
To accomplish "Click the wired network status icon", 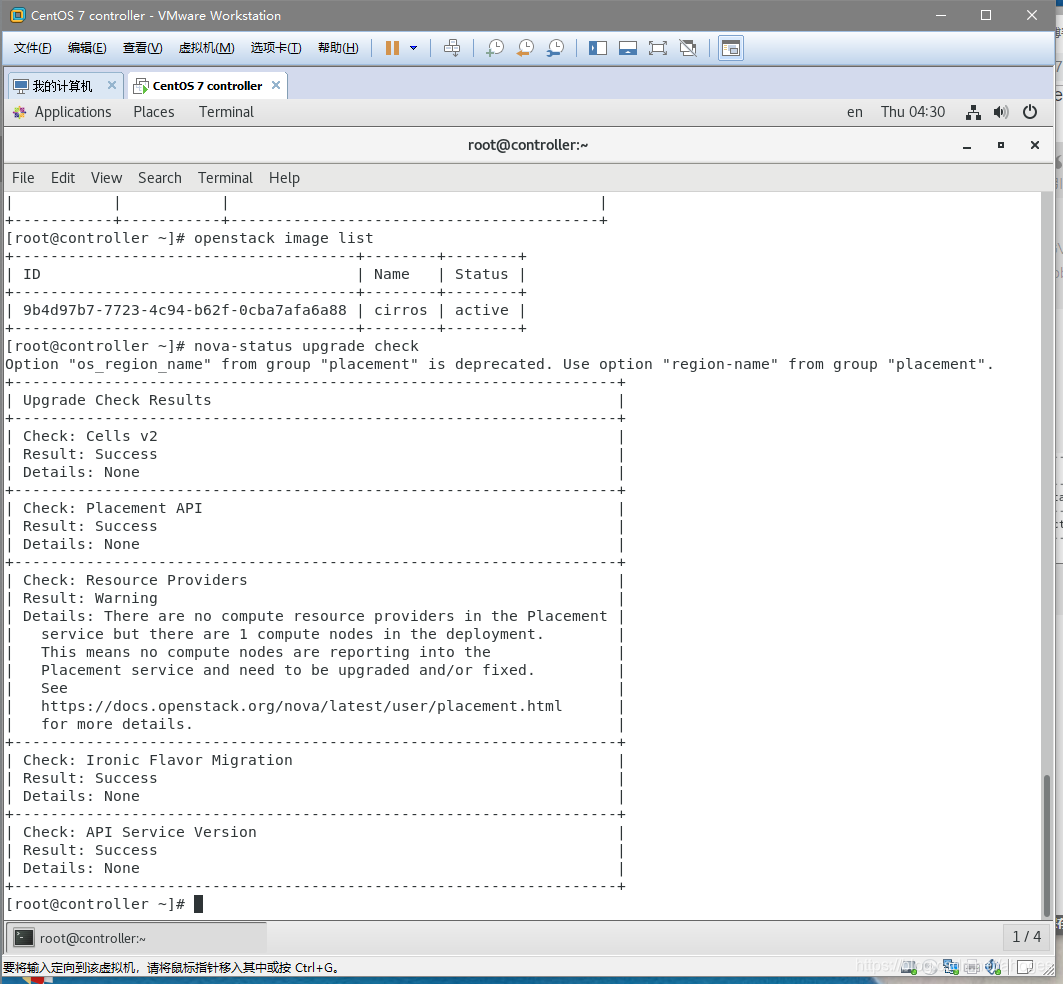I will [x=974, y=113].
